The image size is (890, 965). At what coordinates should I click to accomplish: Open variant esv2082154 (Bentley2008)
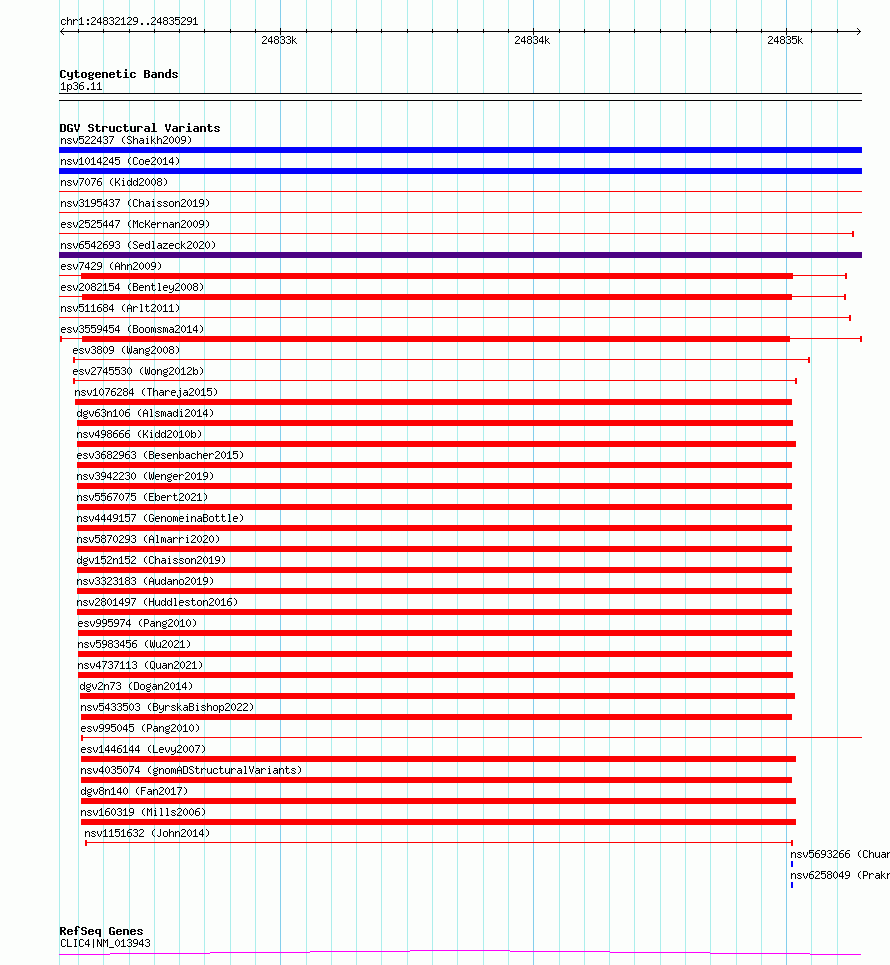pyautogui.click(x=132, y=287)
